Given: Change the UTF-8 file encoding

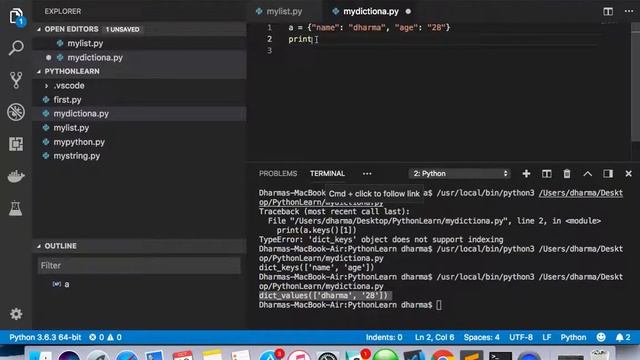Looking at the screenshot, I should [x=521, y=337].
